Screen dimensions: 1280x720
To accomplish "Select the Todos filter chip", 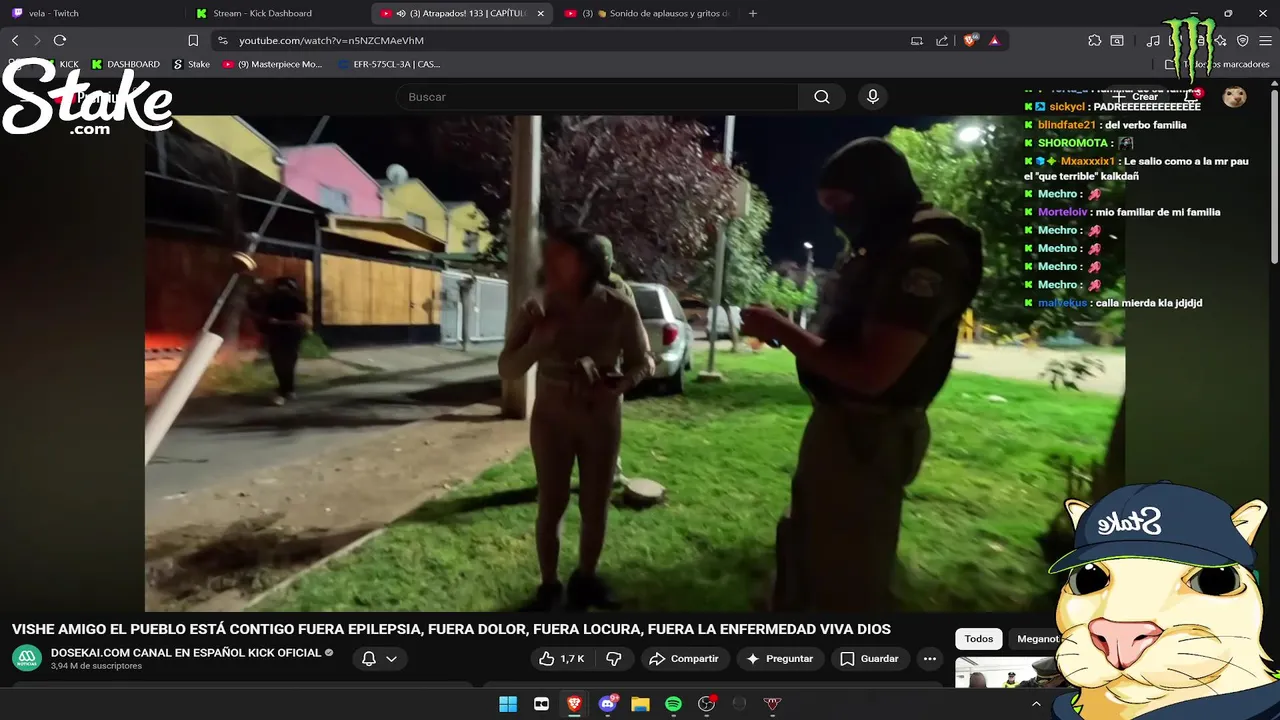I will tap(979, 639).
